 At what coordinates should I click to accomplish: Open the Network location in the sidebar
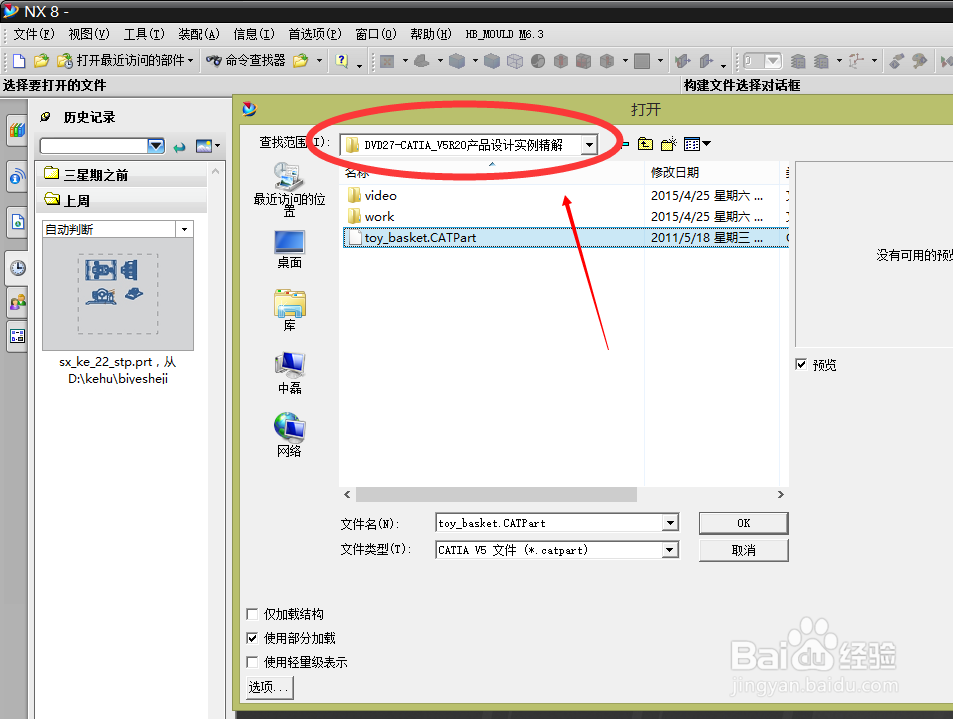point(288,428)
